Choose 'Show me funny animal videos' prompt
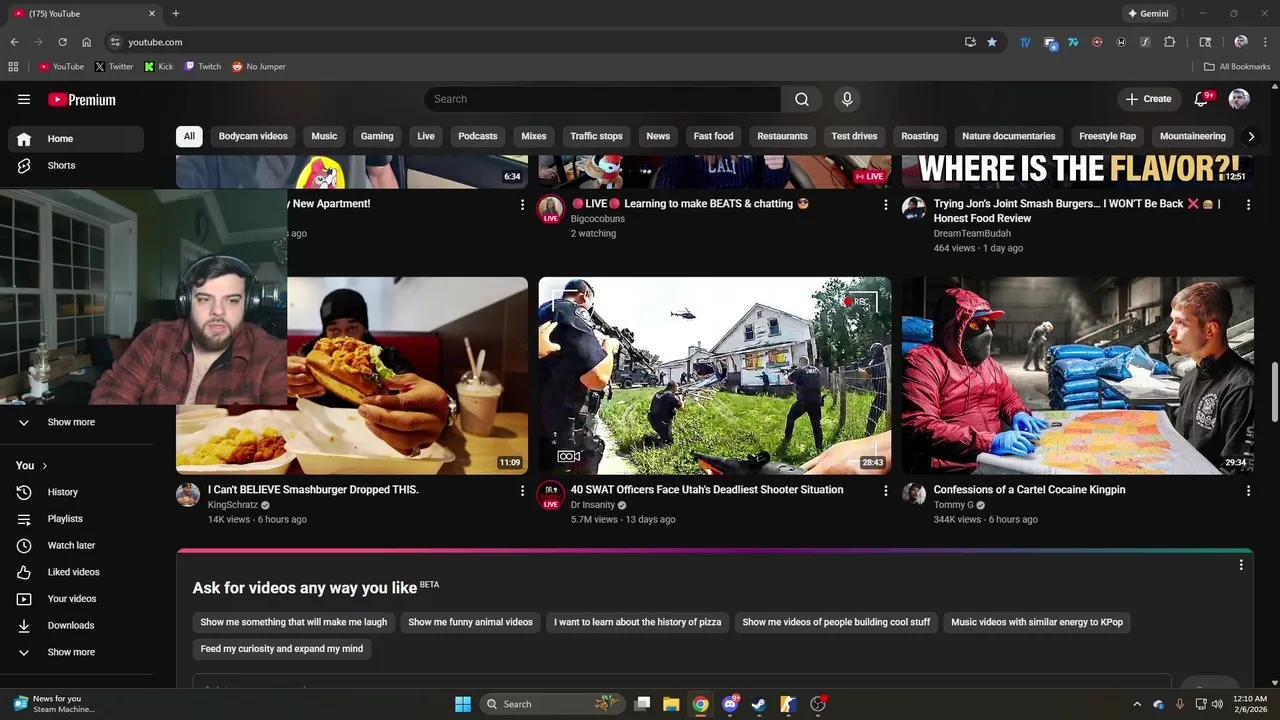This screenshot has height=720, width=1280. (x=470, y=622)
